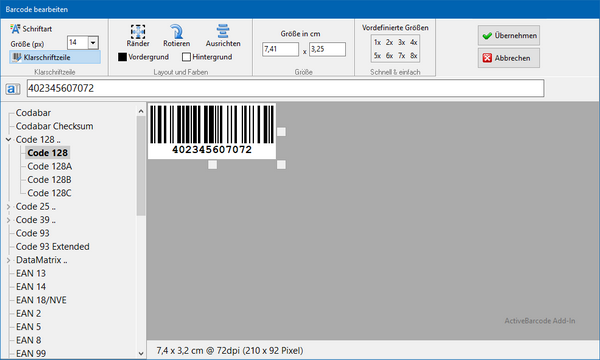This screenshot has width=600, height=360.
Task: Select Codabar Checksum barcode type
Action: 54,126
